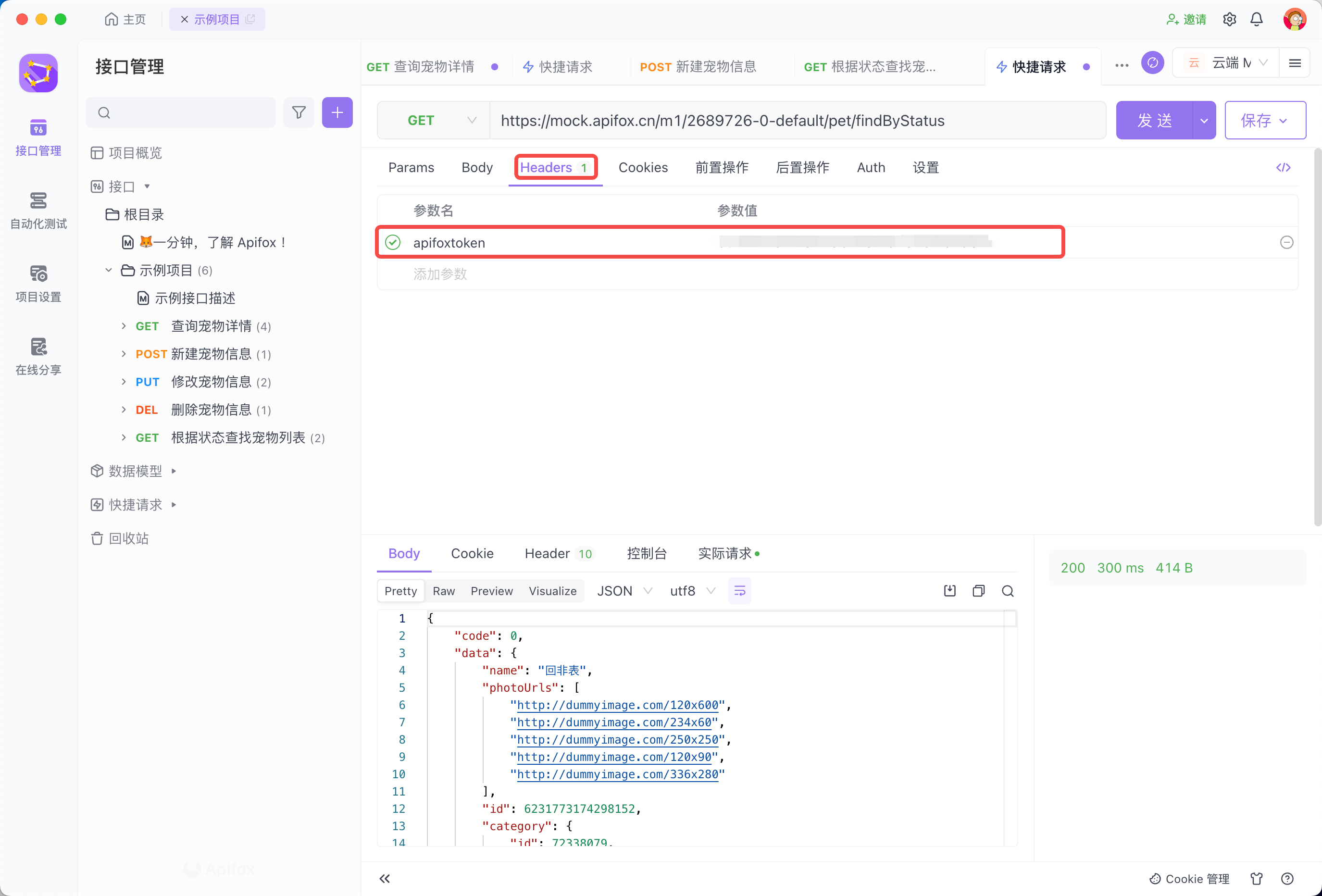The image size is (1322, 896).
Task: Click the 保存 button
Action: (x=1256, y=120)
